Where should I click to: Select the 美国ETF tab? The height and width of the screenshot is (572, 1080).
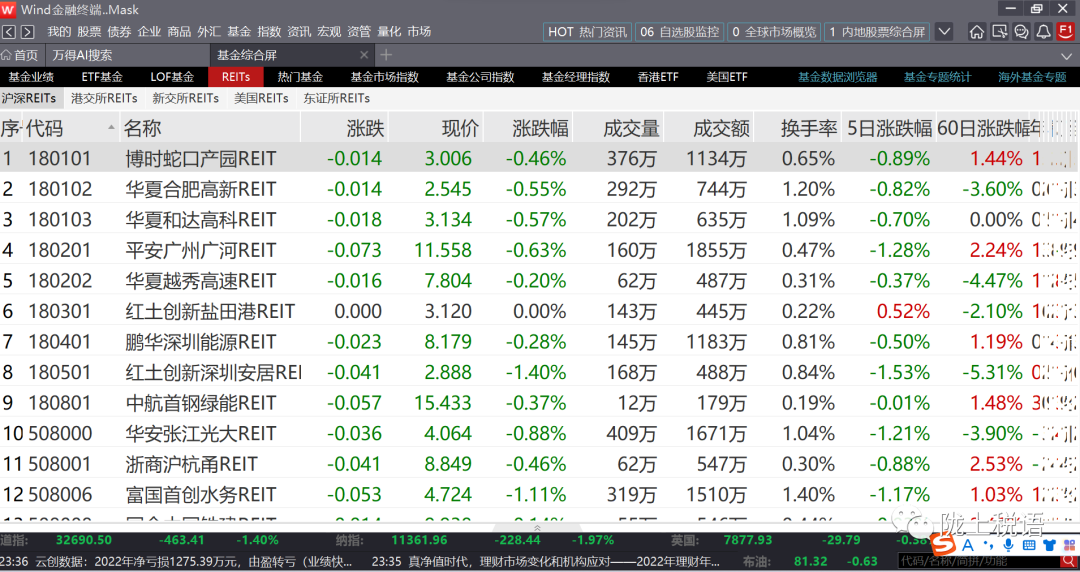(727, 77)
